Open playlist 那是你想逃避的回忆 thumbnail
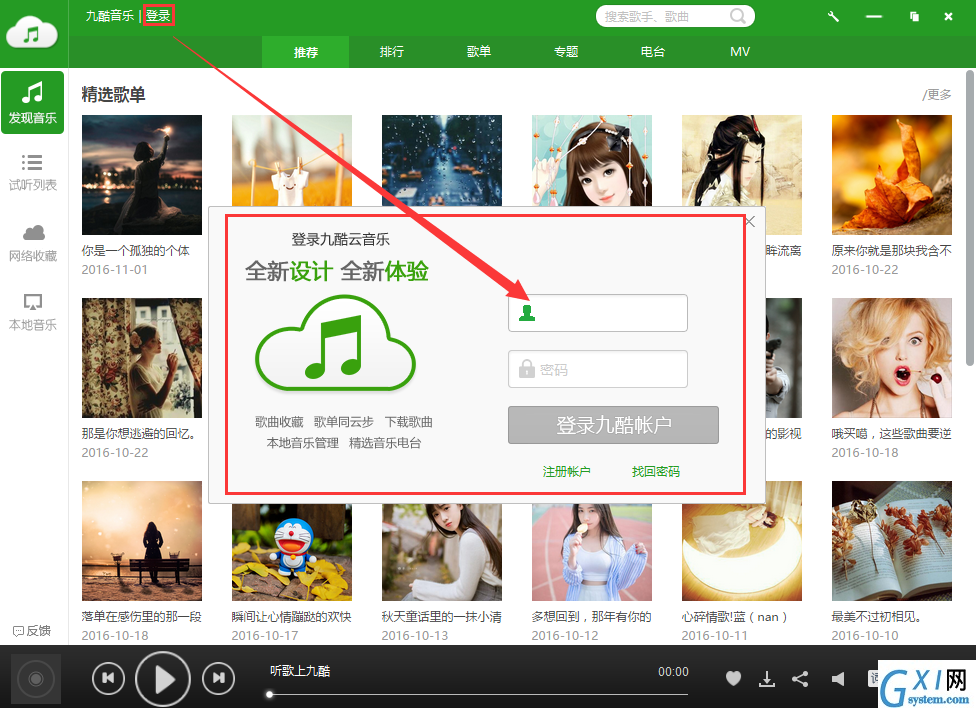 click(x=142, y=357)
